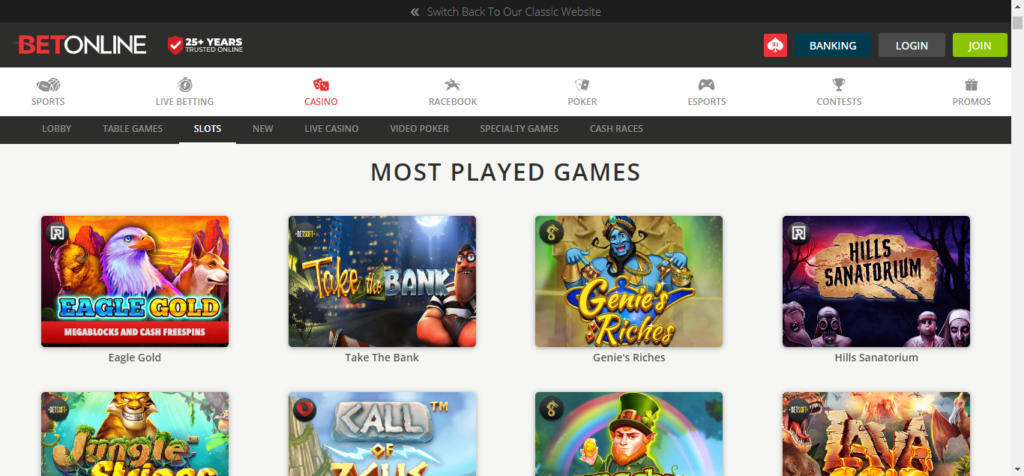The height and width of the screenshot is (476, 1024).
Task: Select the Video Poker tab
Action: [x=419, y=129]
